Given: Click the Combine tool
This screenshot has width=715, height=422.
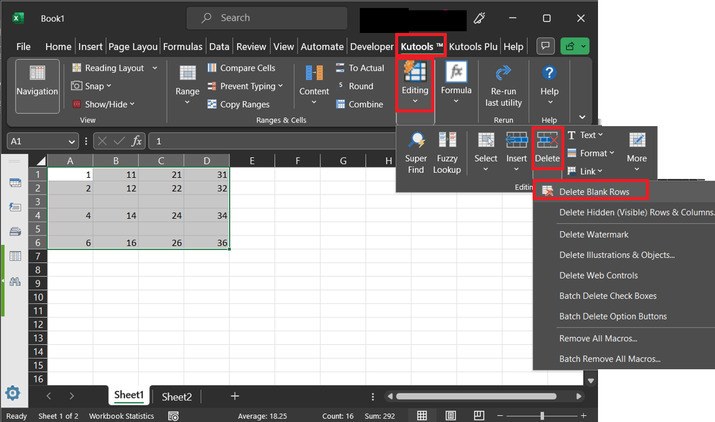Looking at the screenshot, I should pyautogui.click(x=359, y=104).
